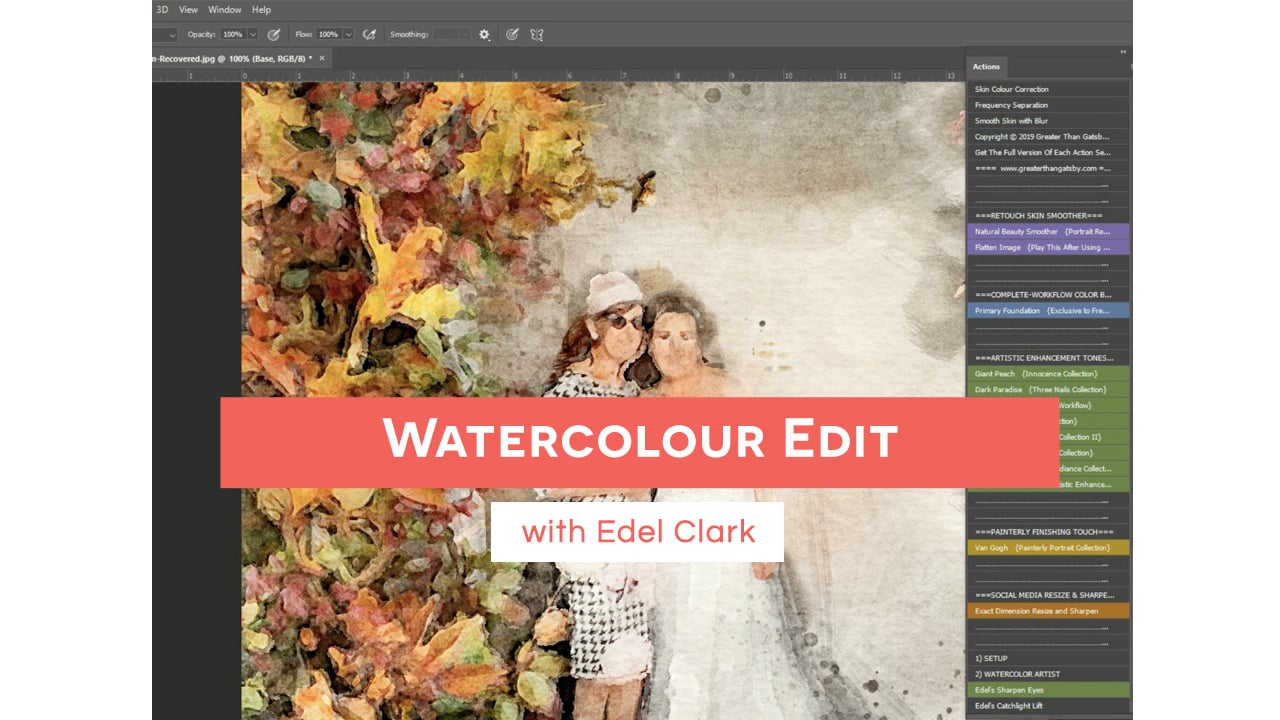
Task: Open the Flow dropdown arrow
Action: click(x=348, y=34)
